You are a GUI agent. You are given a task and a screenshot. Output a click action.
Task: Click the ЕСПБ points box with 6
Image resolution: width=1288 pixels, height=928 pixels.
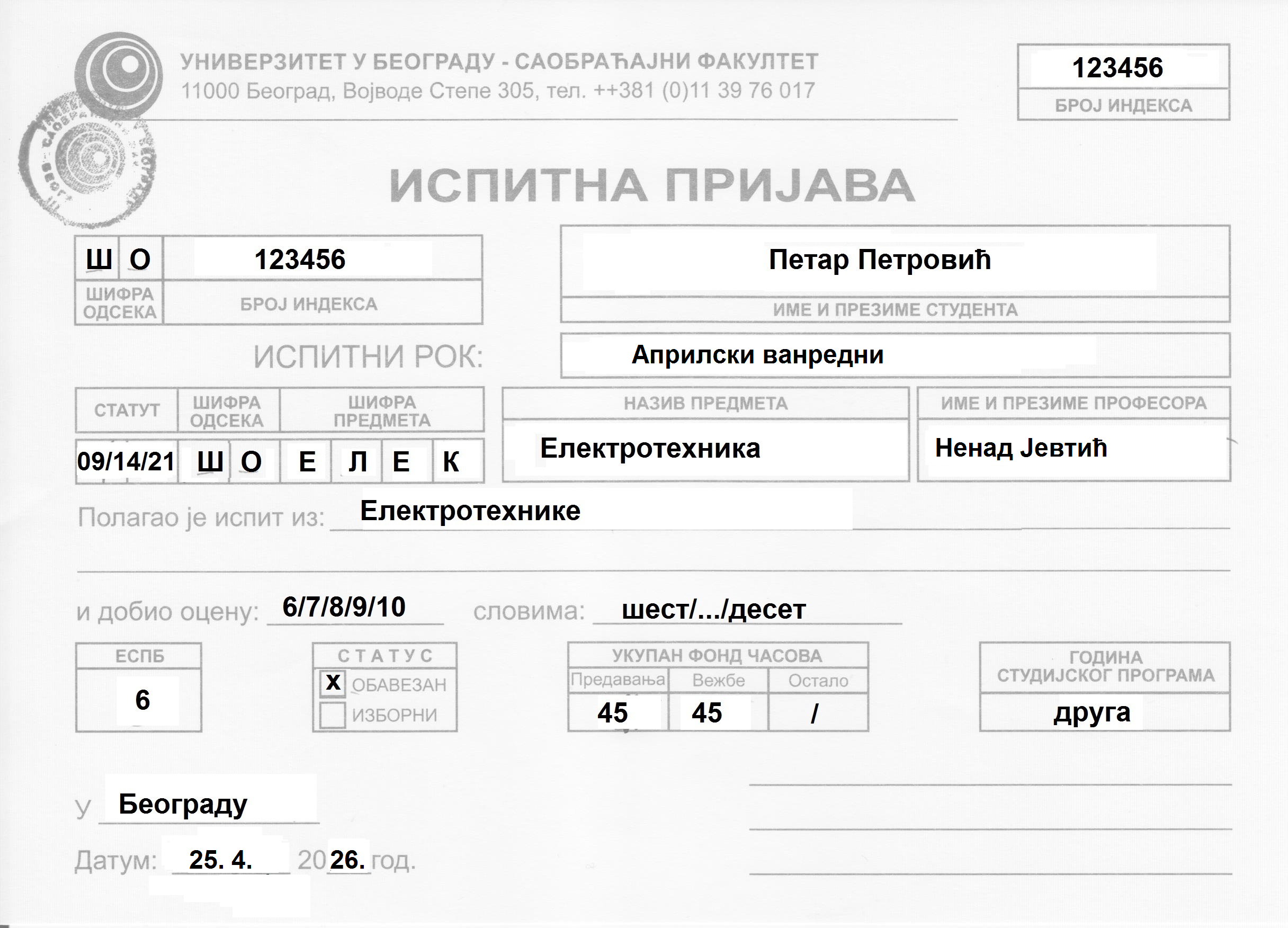[x=142, y=700]
